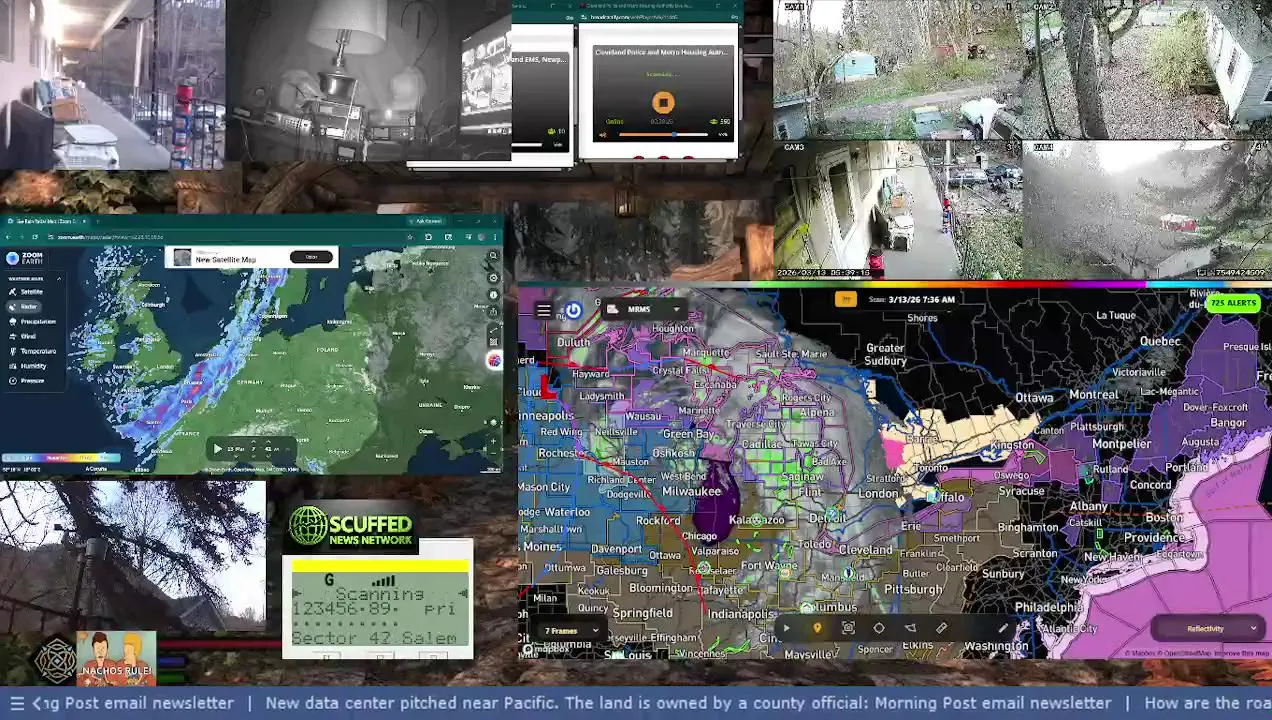This screenshot has width=1272, height=720.
Task: Step the Zoom Earth minute down arrow
Action: click(268, 456)
